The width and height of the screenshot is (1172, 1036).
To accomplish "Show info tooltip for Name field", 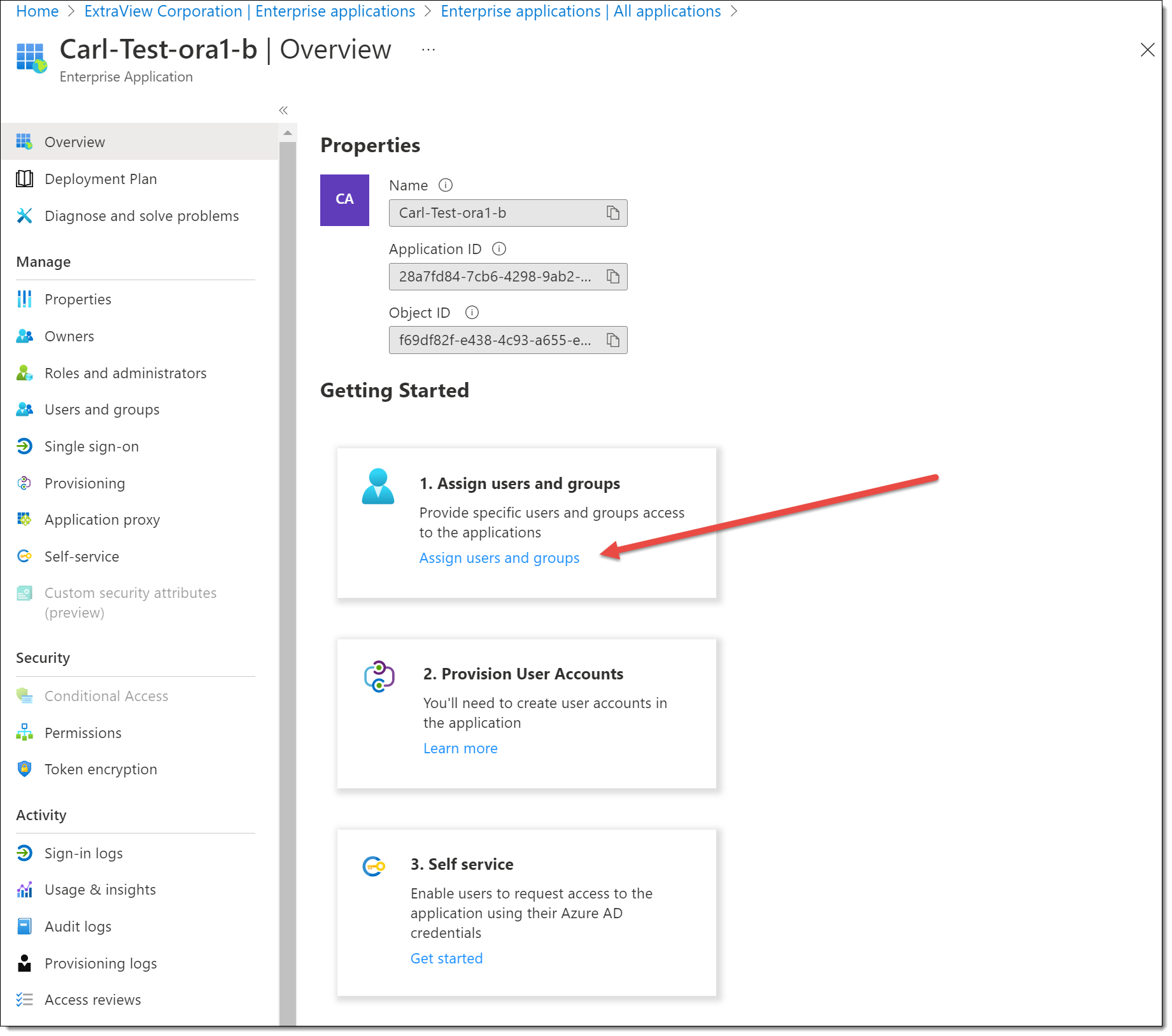I will (446, 185).
